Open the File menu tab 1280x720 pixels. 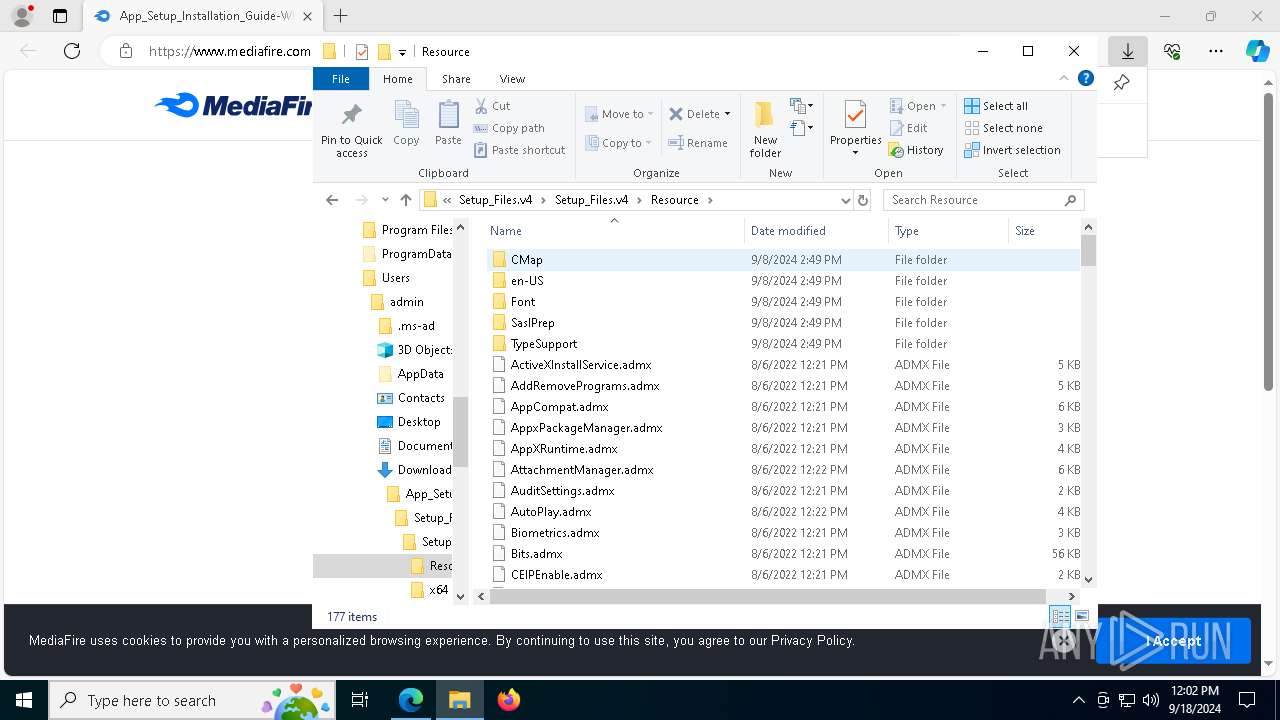point(341,79)
